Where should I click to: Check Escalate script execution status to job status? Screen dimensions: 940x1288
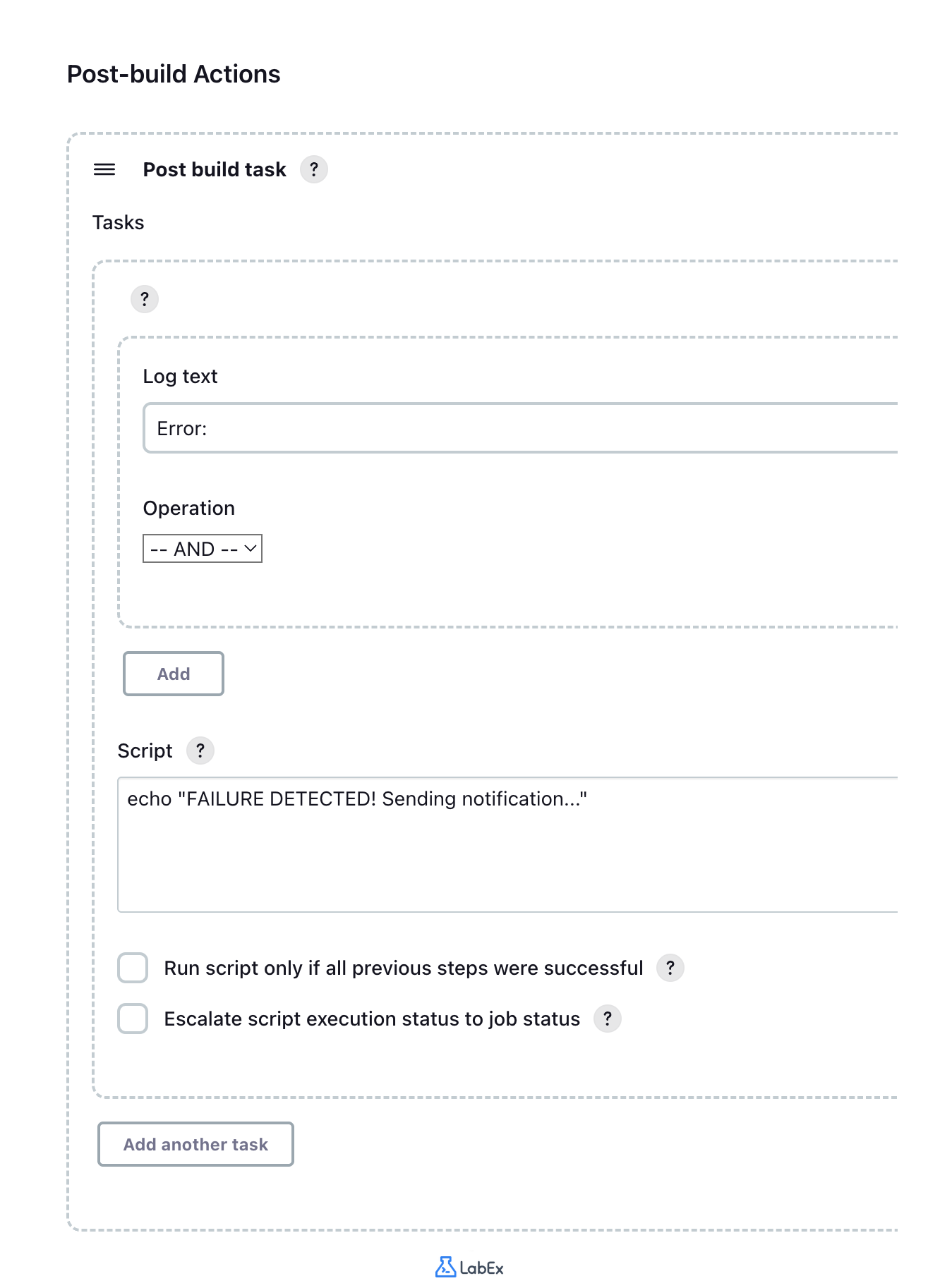(x=132, y=1019)
